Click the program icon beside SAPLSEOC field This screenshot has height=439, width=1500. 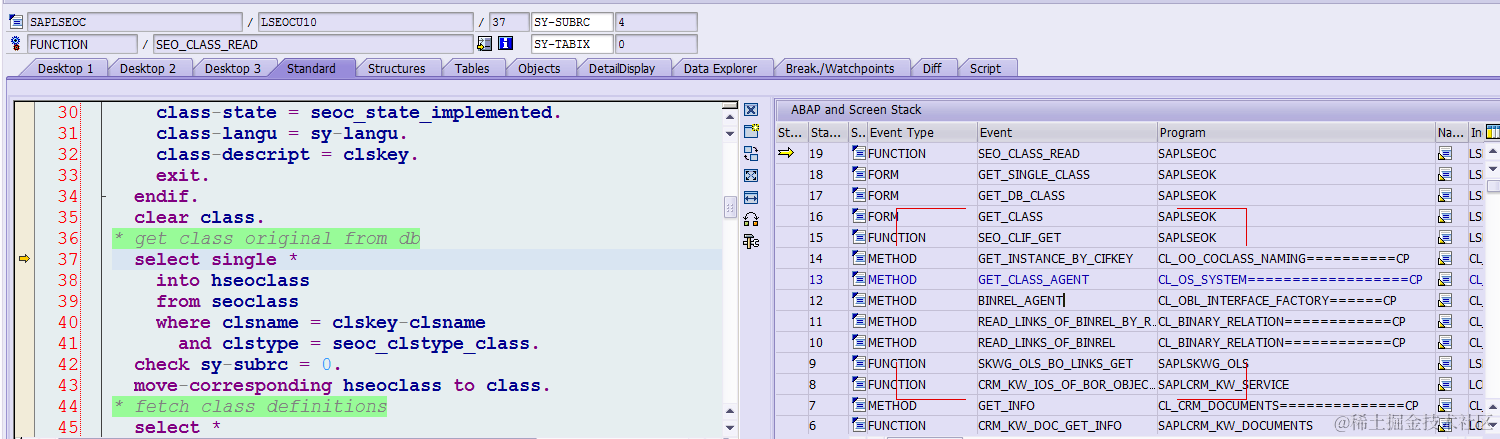tap(16, 22)
